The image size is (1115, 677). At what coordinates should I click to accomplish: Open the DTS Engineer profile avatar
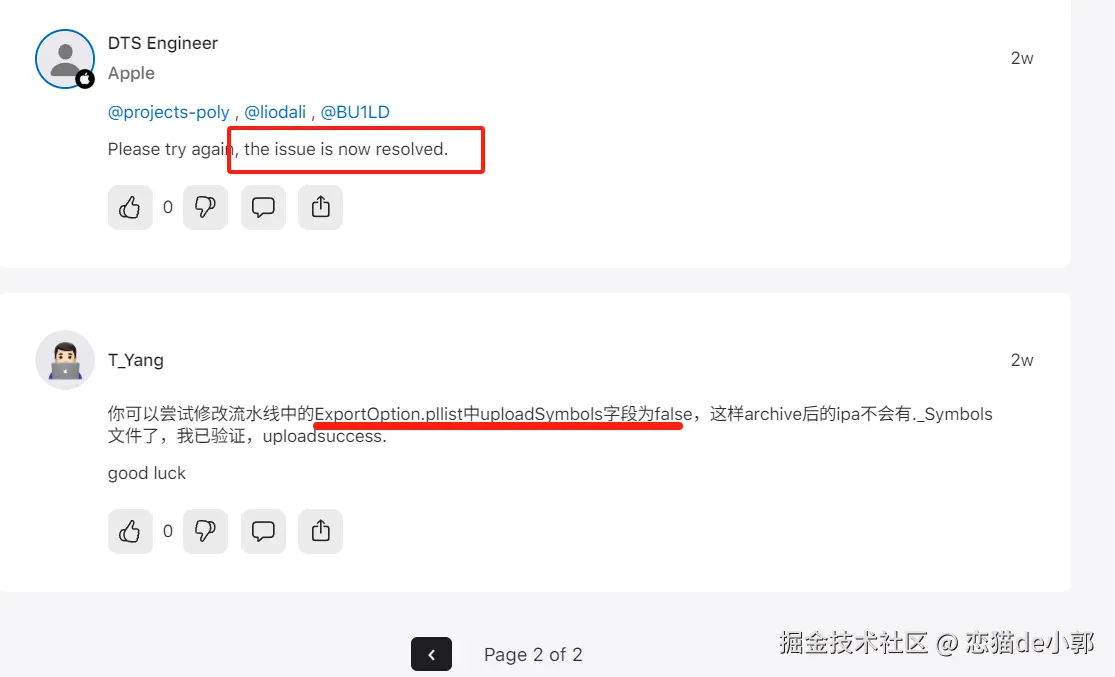65,59
